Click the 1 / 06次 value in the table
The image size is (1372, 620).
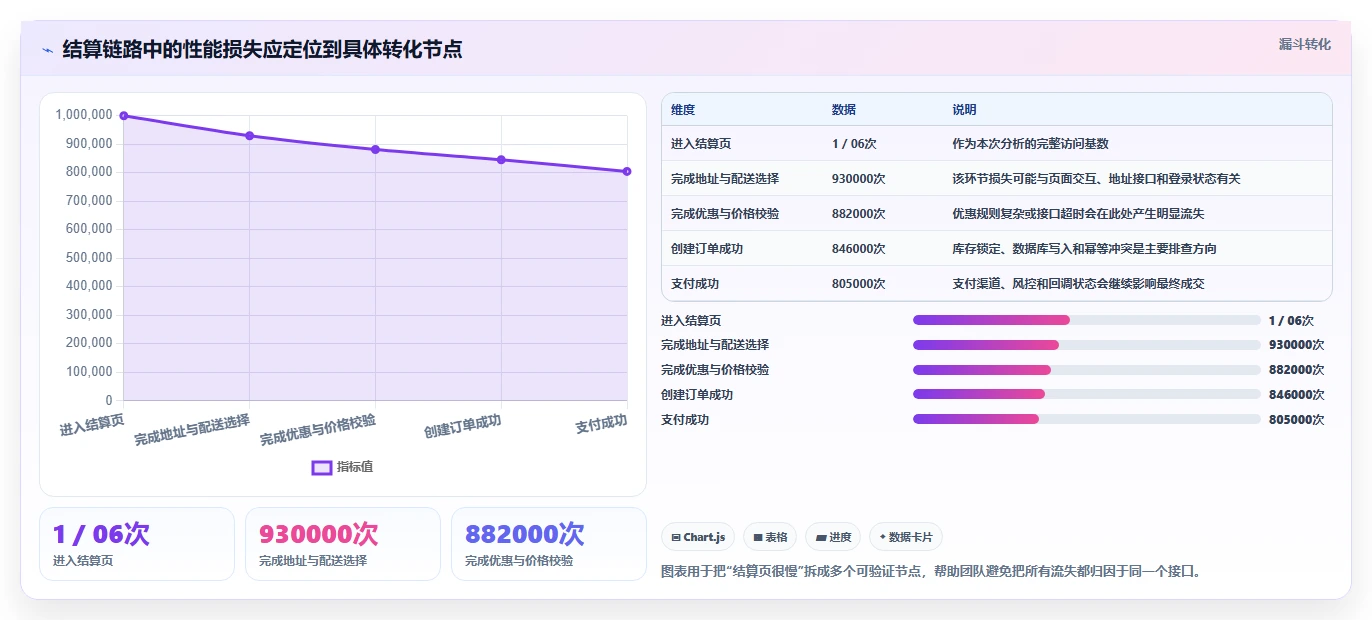(854, 144)
